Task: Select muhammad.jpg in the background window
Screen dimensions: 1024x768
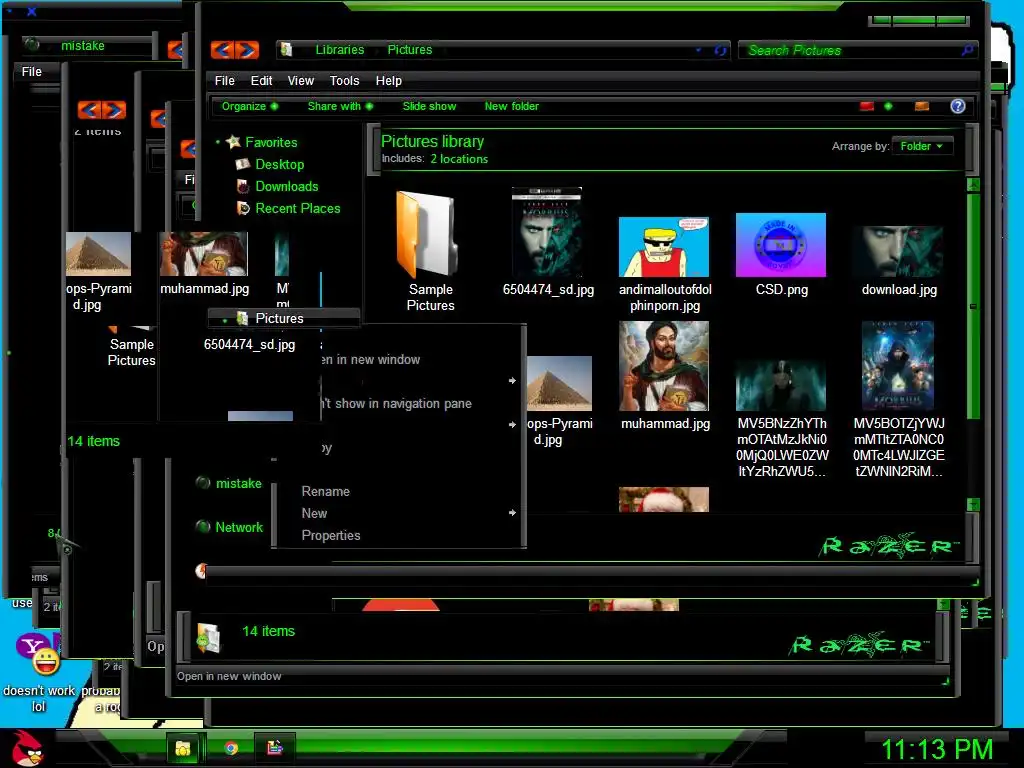Action: point(204,254)
